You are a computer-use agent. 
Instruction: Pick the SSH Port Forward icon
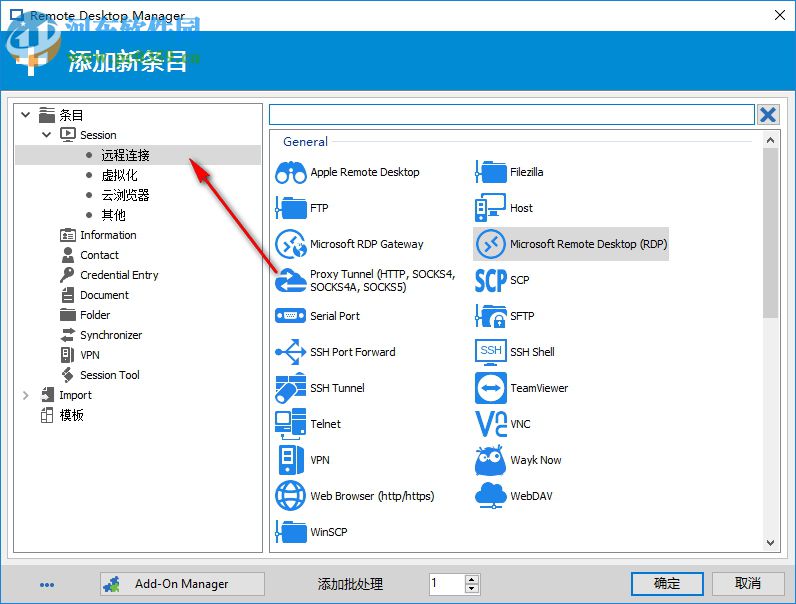[290, 352]
